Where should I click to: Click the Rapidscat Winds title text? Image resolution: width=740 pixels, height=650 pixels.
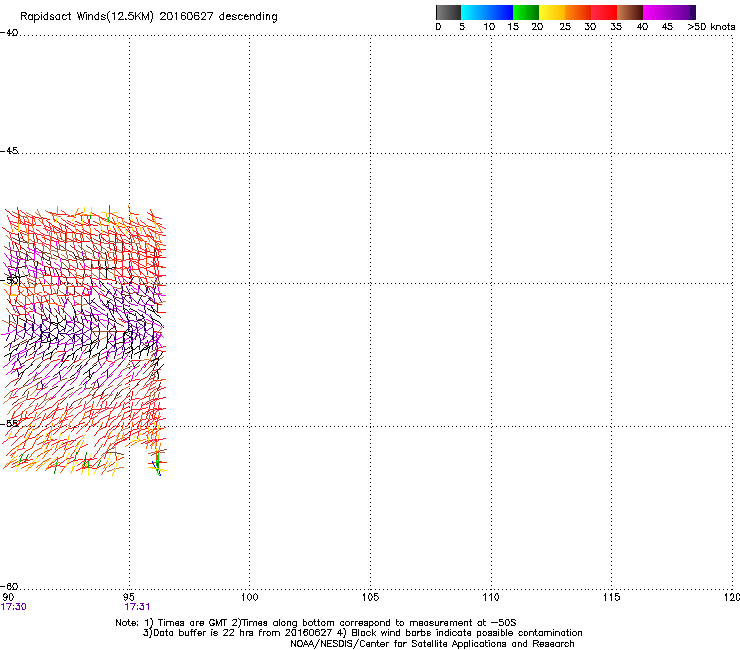point(149,16)
